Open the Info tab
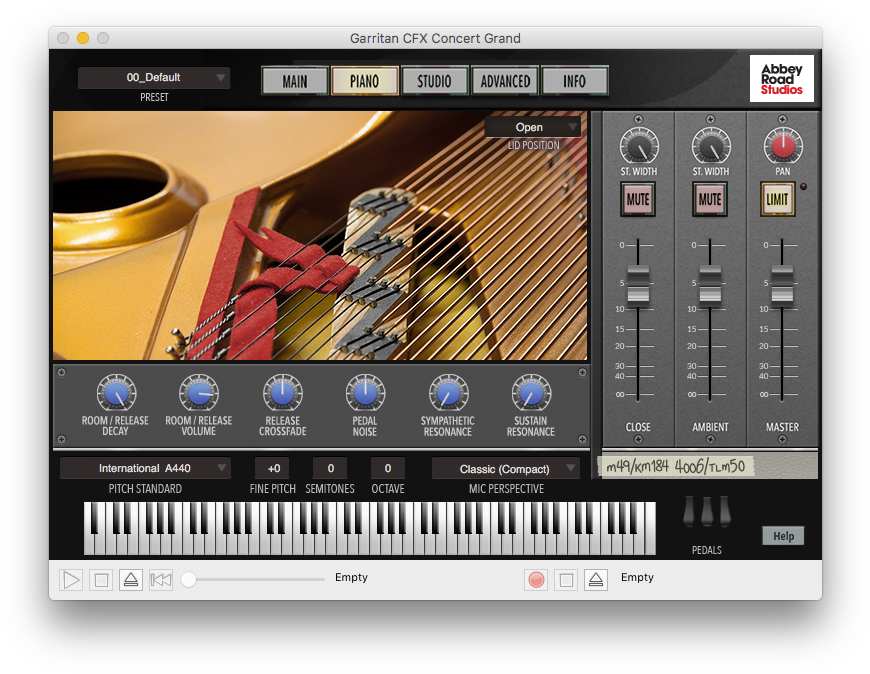870x674 pixels. click(x=575, y=82)
